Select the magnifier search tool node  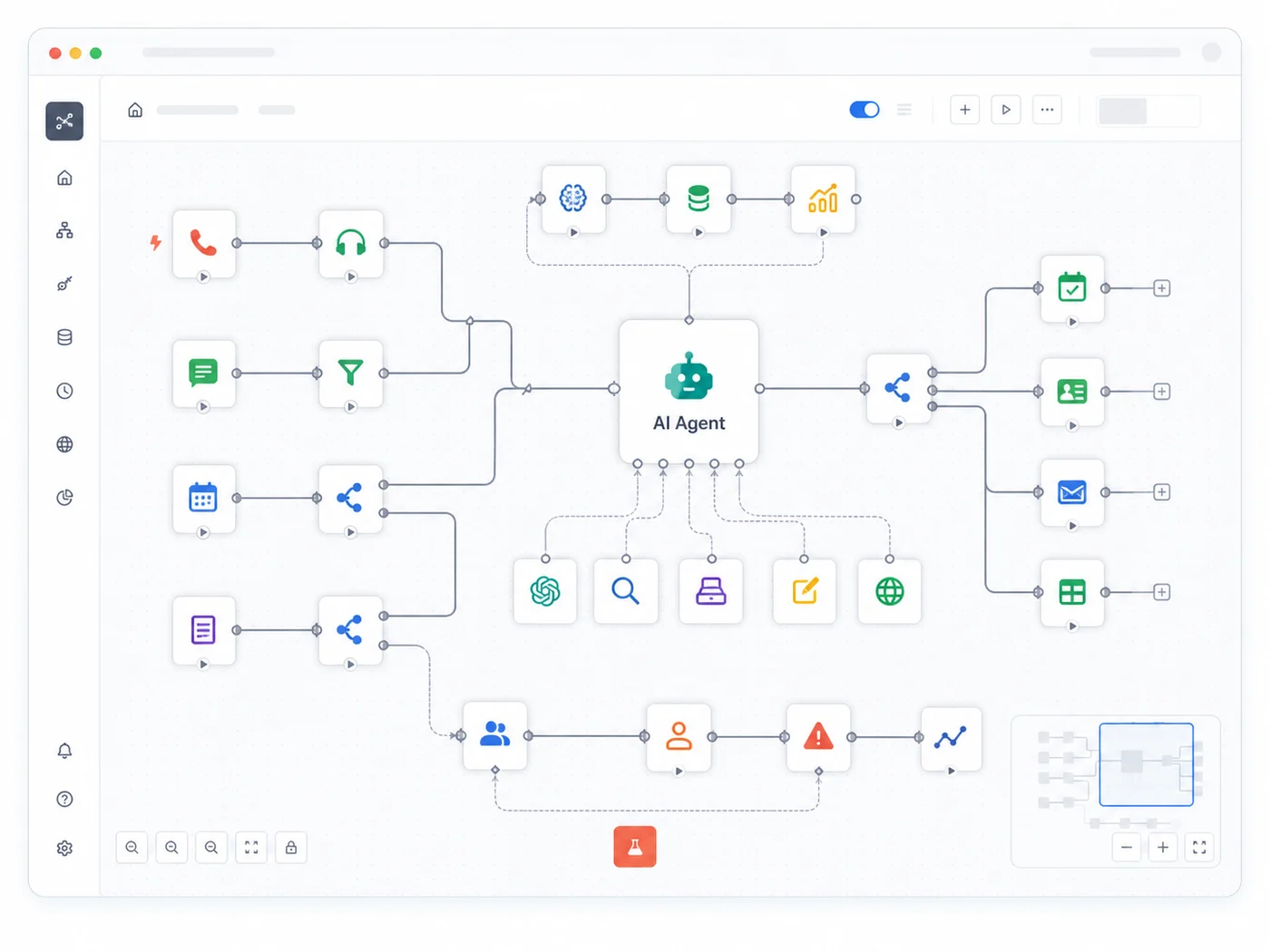[x=626, y=591]
